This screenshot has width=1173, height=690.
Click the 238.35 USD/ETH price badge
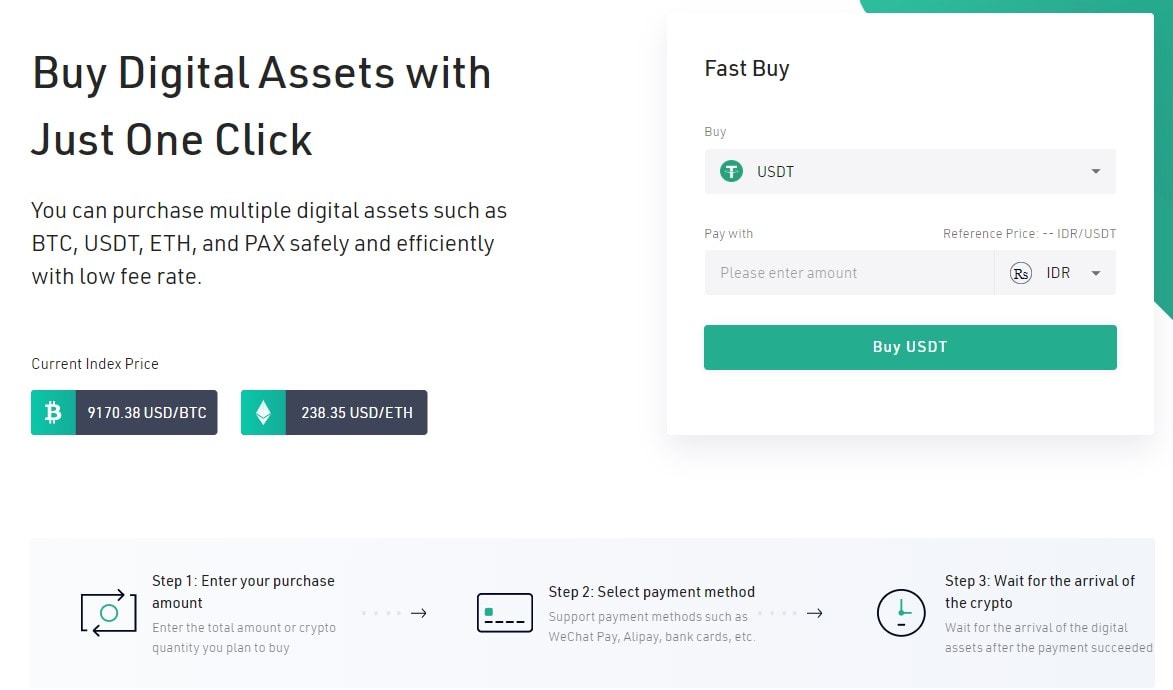pyautogui.click(x=334, y=412)
